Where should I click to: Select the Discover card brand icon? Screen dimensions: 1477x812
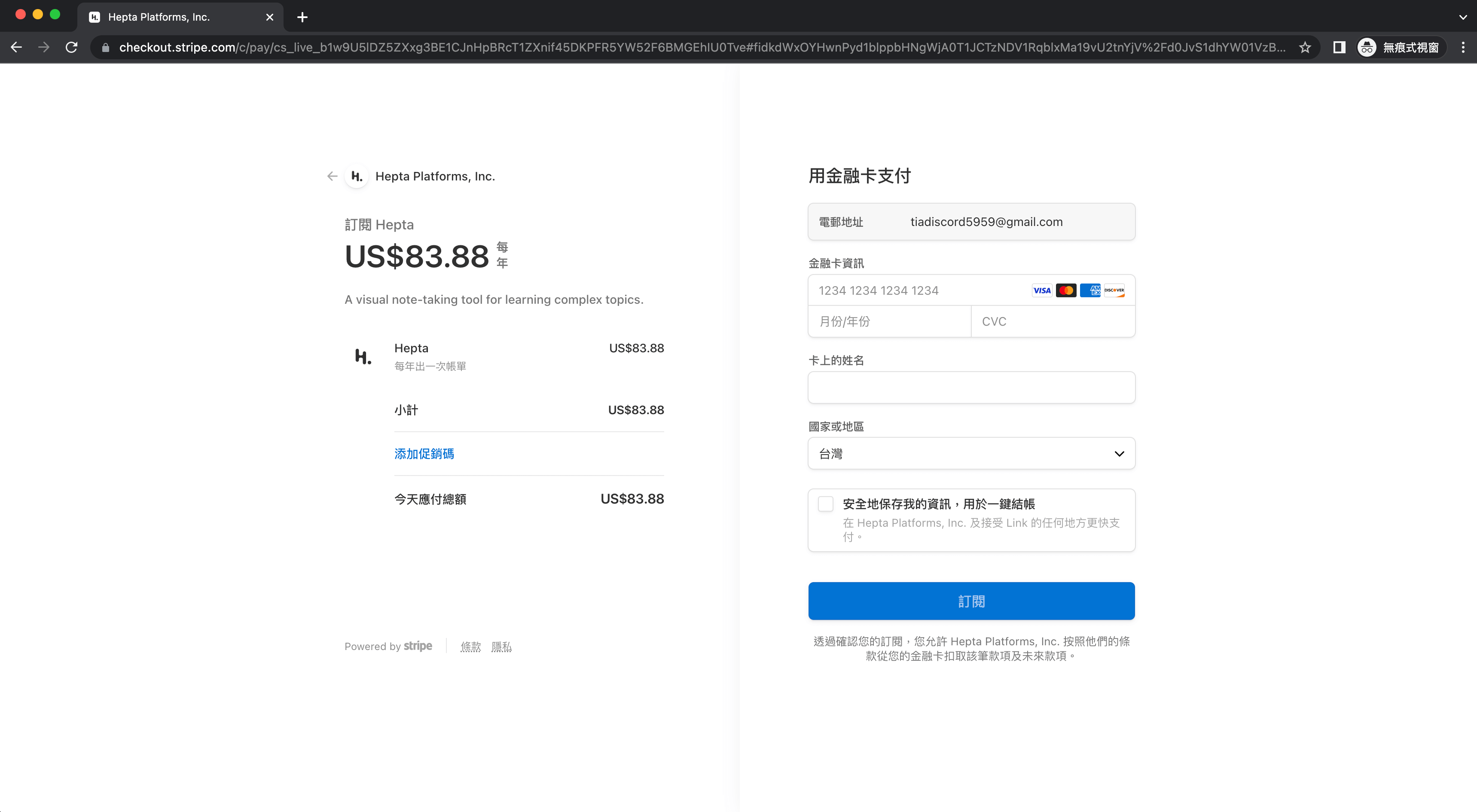(x=1114, y=290)
